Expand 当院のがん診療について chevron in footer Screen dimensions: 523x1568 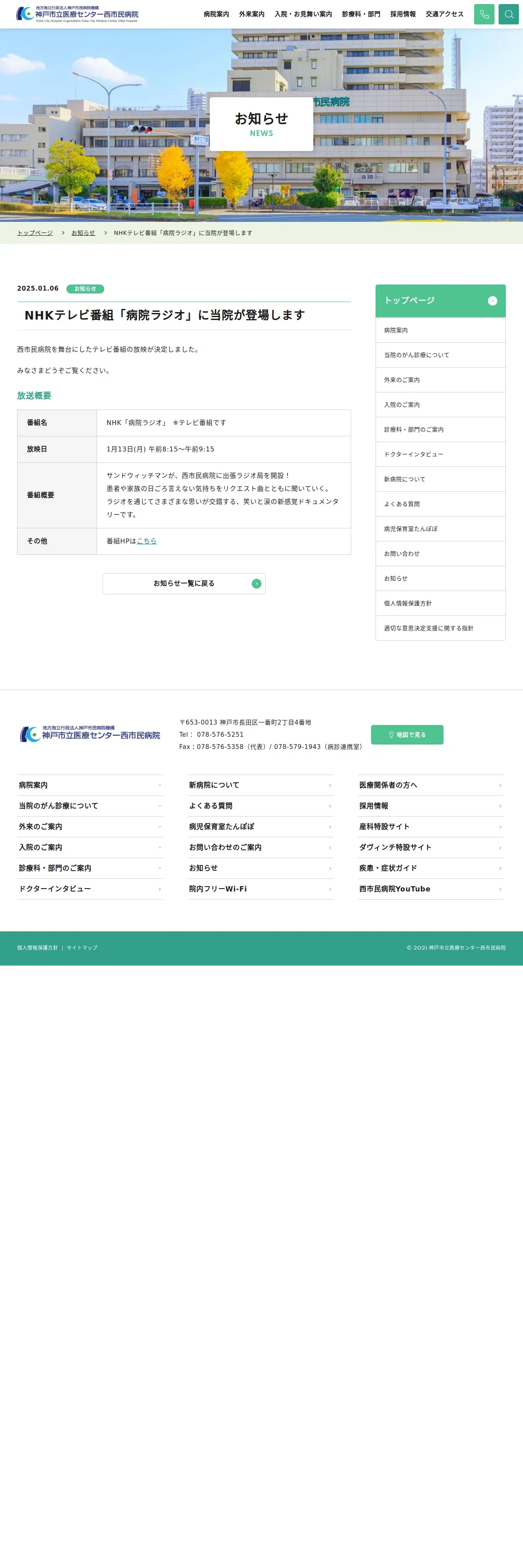[160, 806]
